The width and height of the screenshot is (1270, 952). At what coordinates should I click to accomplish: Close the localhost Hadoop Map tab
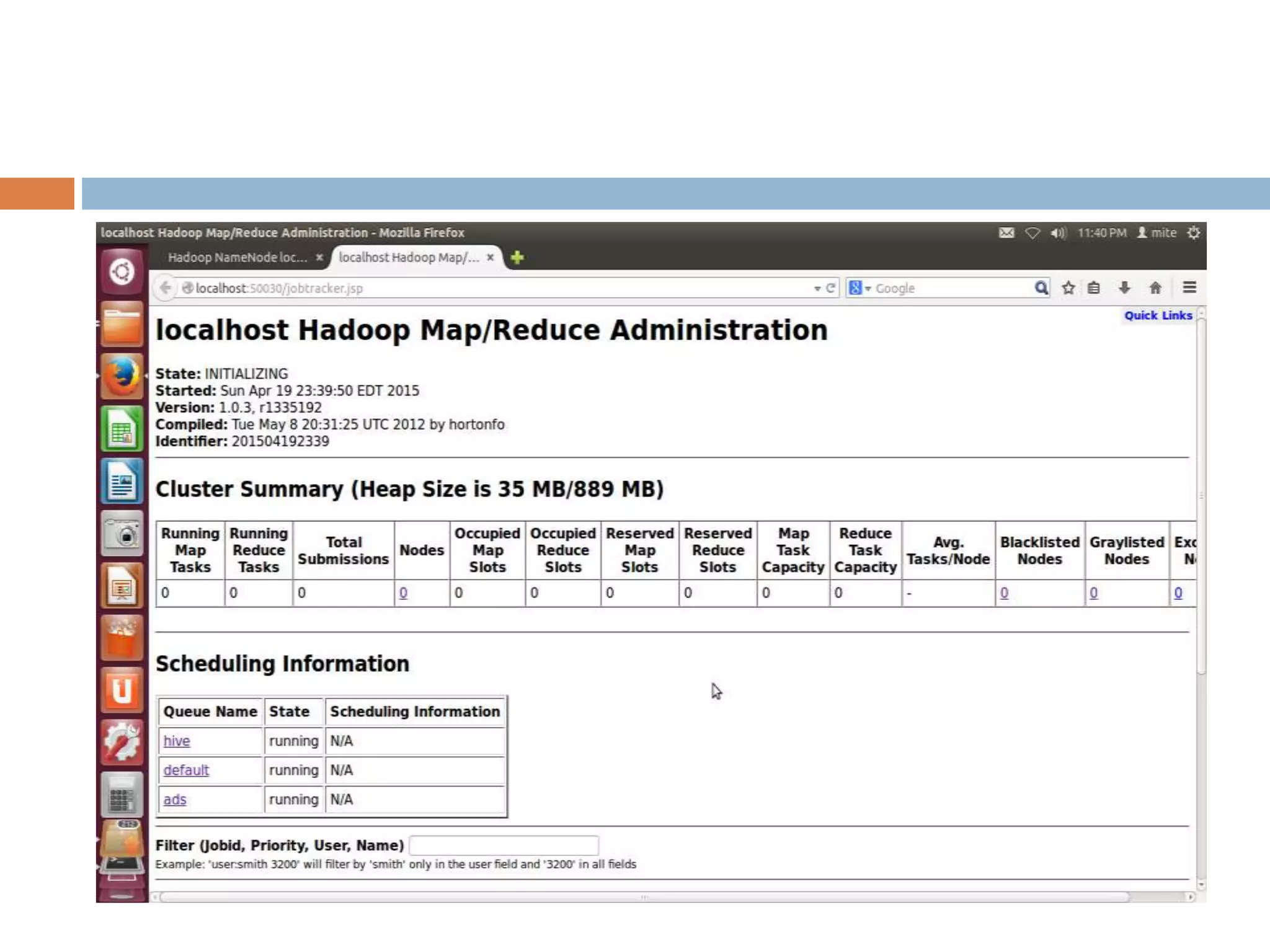pos(490,257)
